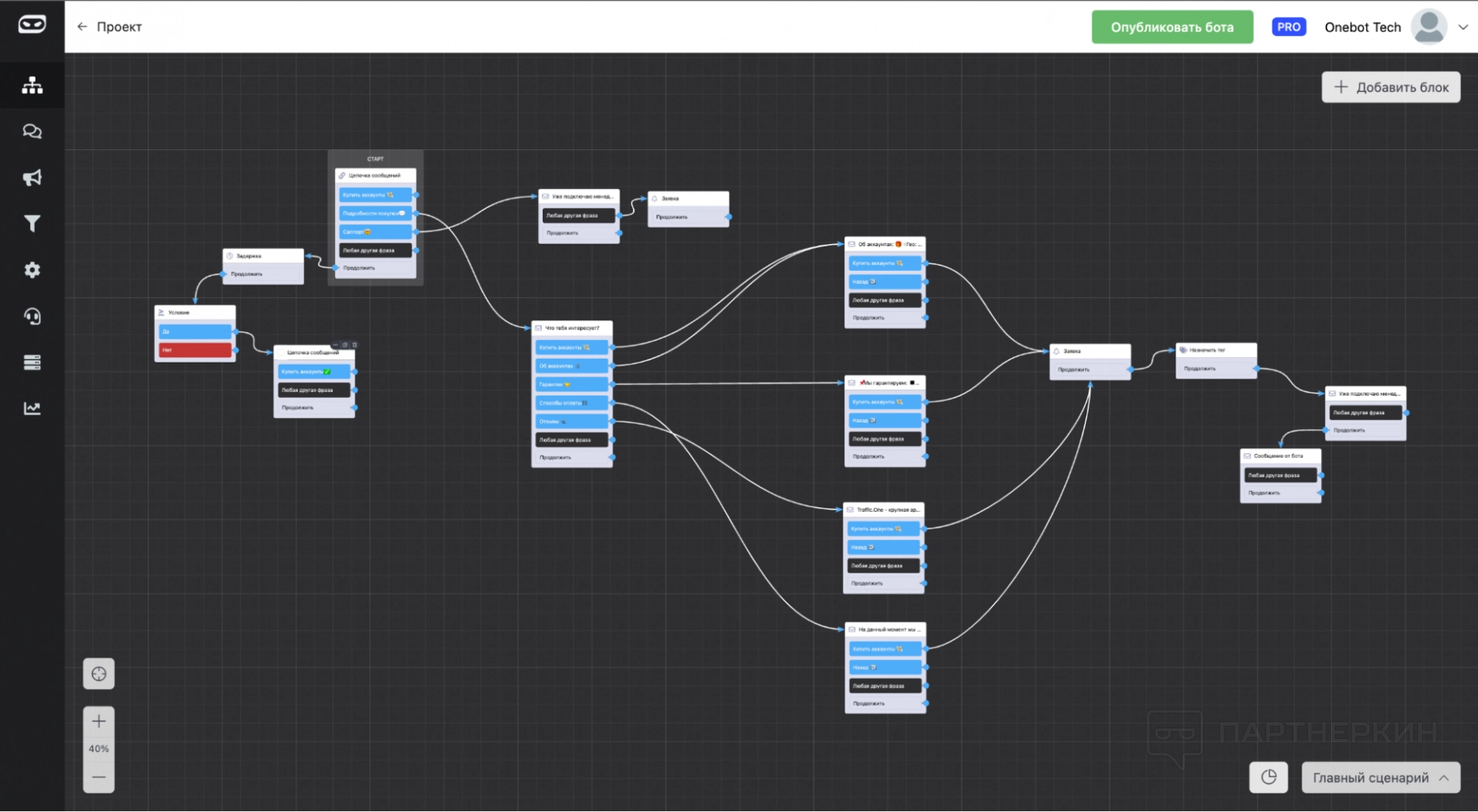
Task: Open the support headset sidebar icon
Action: pos(32,316)
